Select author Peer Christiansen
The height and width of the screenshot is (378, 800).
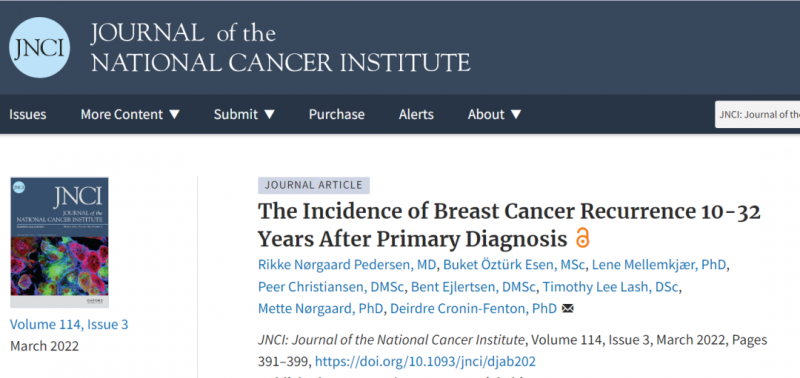click(x=331, y=287)
